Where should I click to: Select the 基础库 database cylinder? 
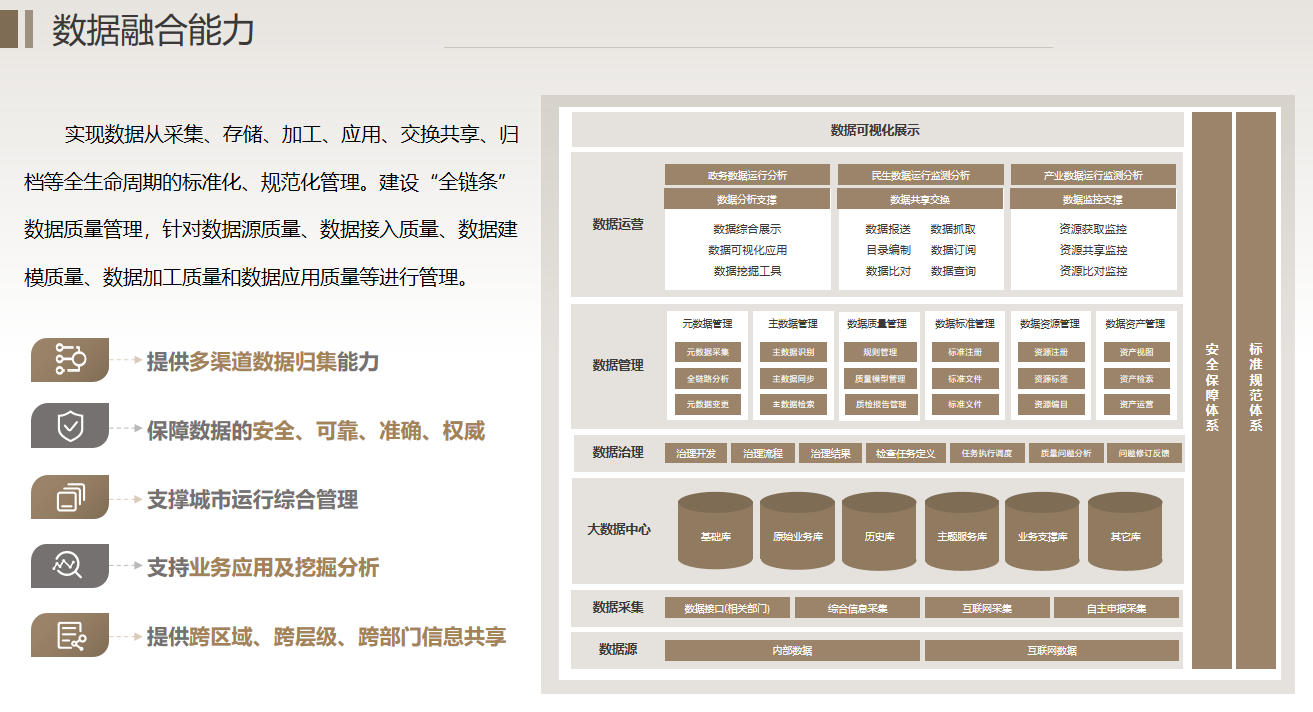click(716, 531)
